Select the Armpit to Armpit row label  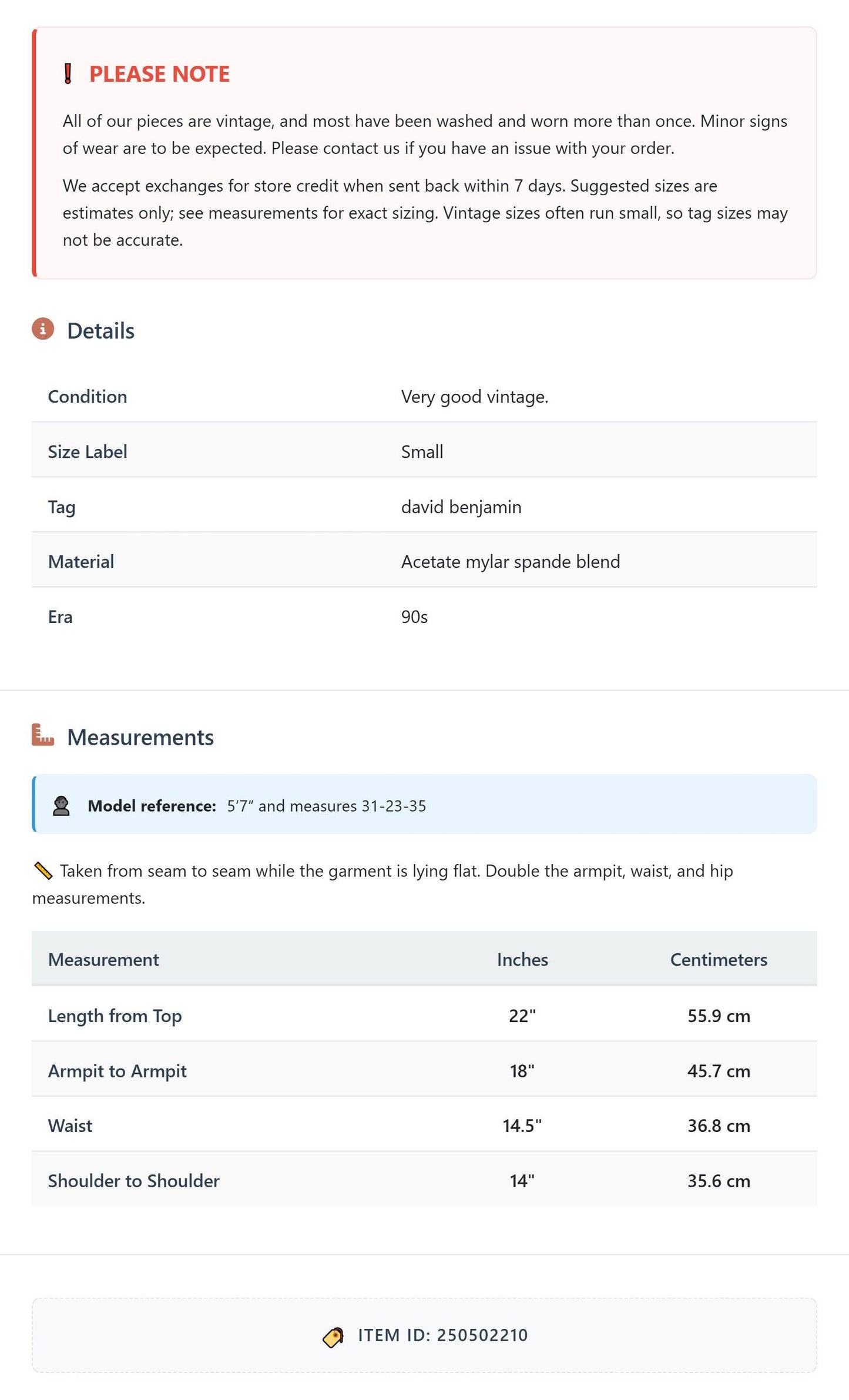click(117, 1071)
